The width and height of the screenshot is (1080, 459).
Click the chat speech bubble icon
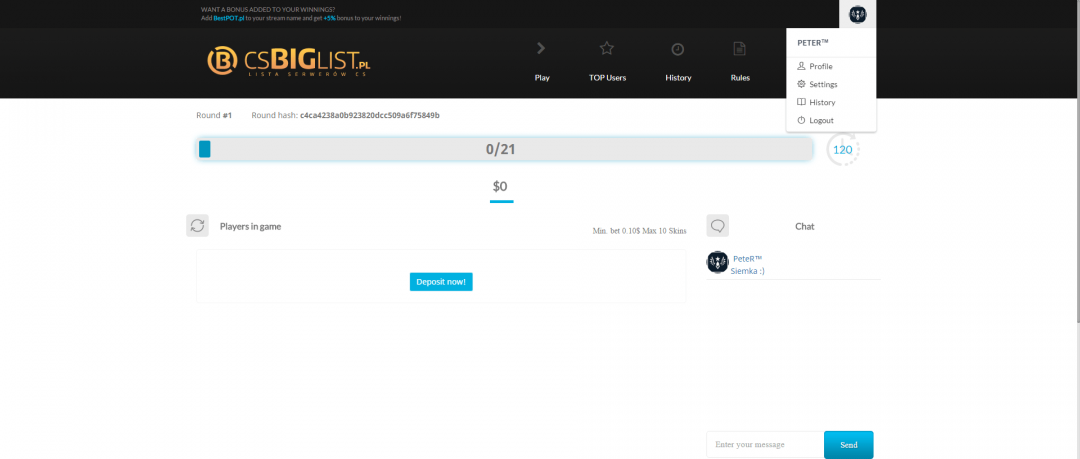717,226
